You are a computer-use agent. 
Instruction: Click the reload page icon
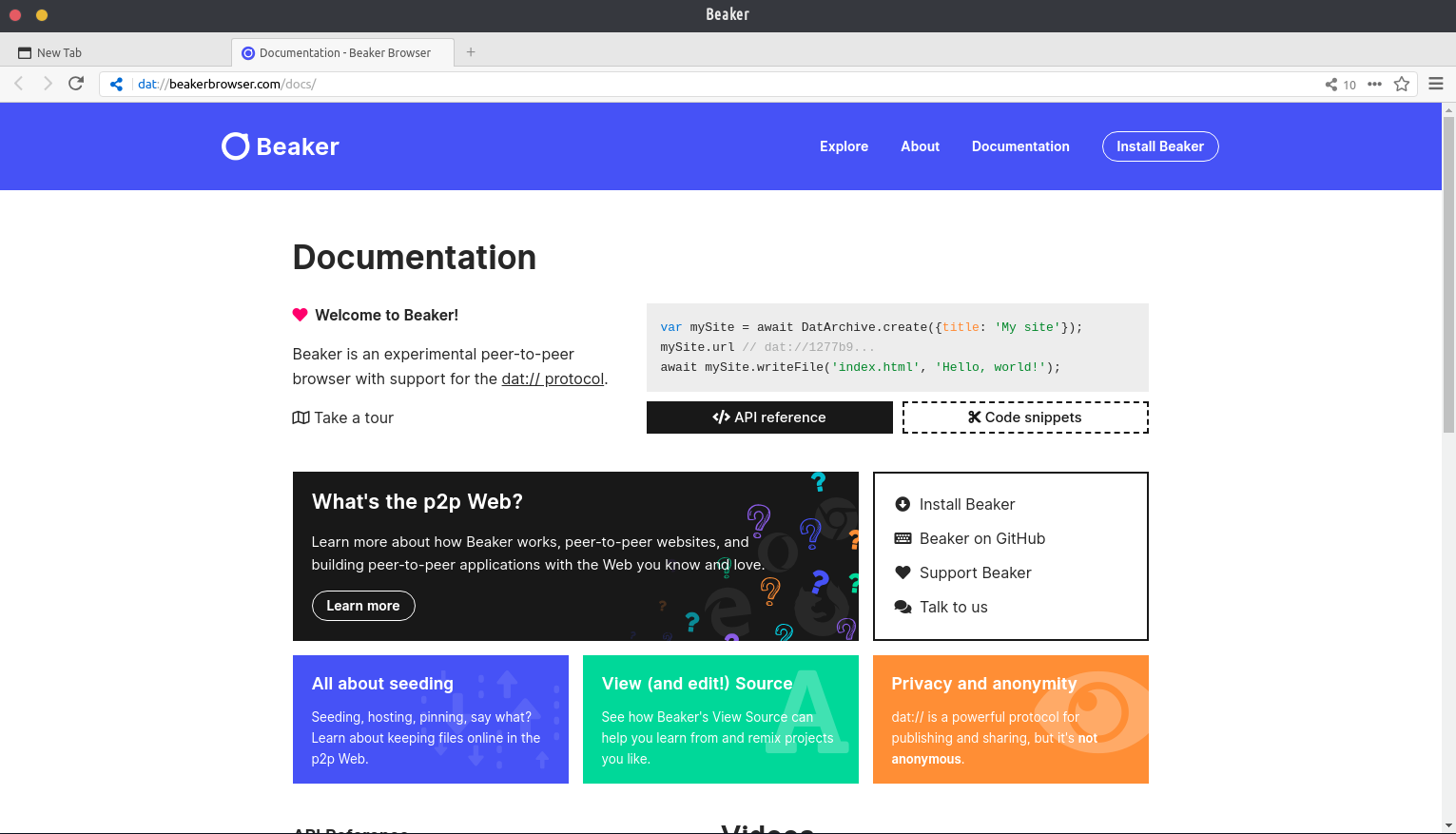click(76, 84)
